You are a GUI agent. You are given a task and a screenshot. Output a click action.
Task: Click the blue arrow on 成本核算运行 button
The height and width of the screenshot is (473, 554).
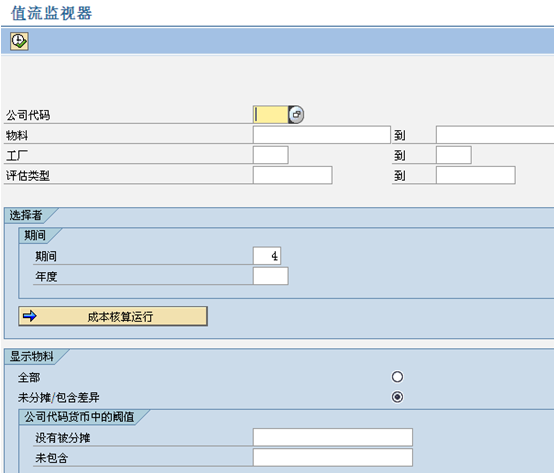29,316
